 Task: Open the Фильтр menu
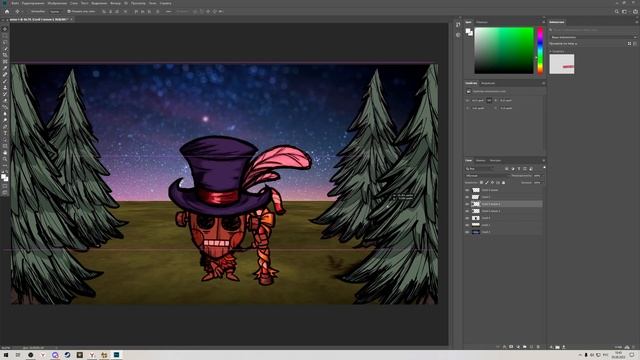pos(115,3)
